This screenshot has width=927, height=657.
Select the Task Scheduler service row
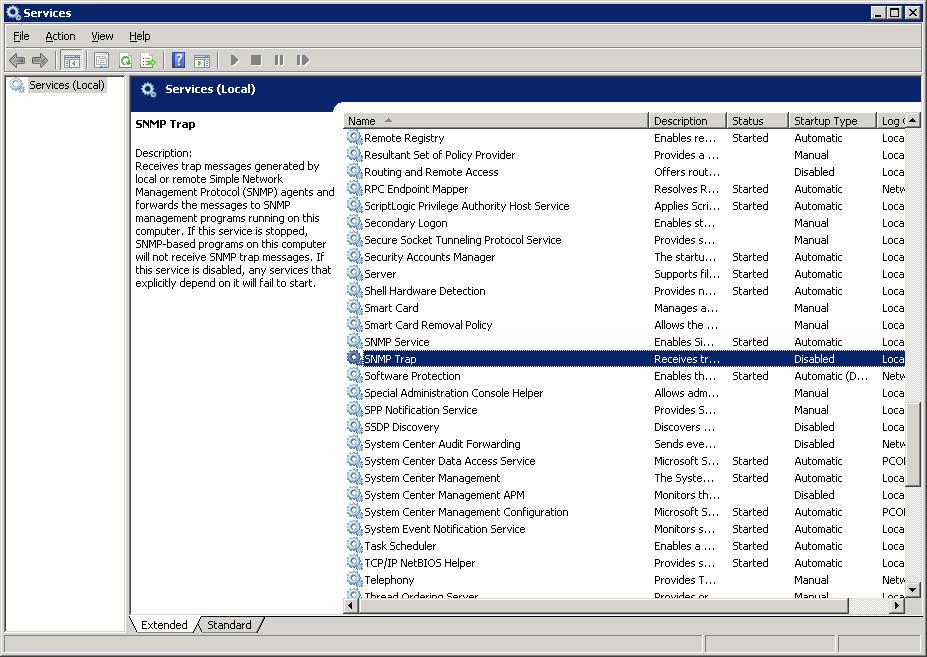(x=400, y=546)
